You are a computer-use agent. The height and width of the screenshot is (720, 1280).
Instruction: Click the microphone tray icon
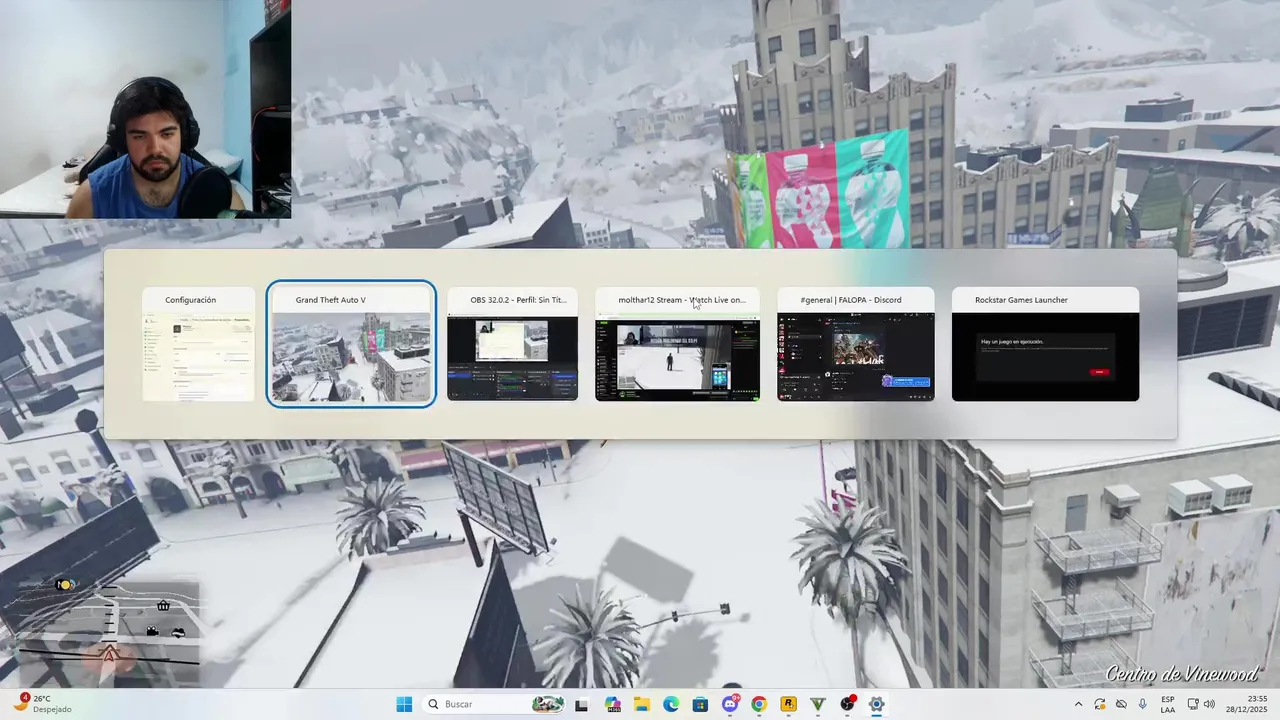pyautogui.click(x=1142, y=704)
